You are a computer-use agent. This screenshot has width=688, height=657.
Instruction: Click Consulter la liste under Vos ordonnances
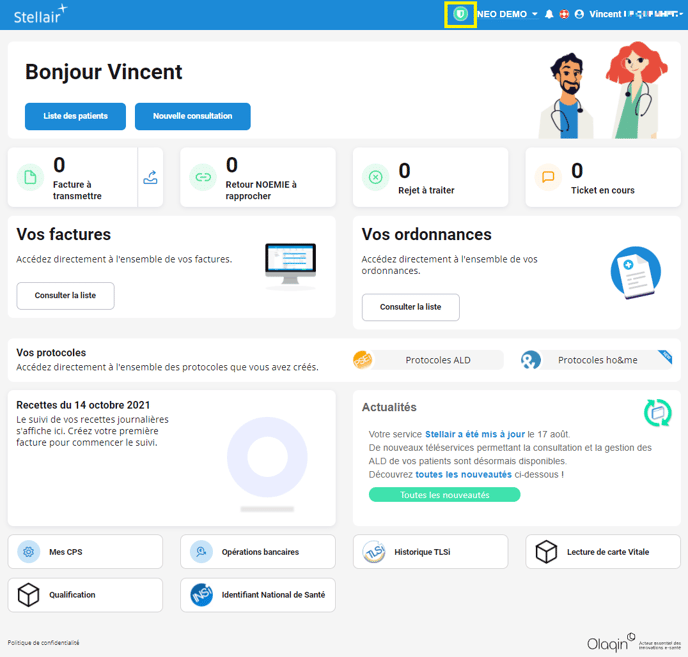(x=410, y=307)
